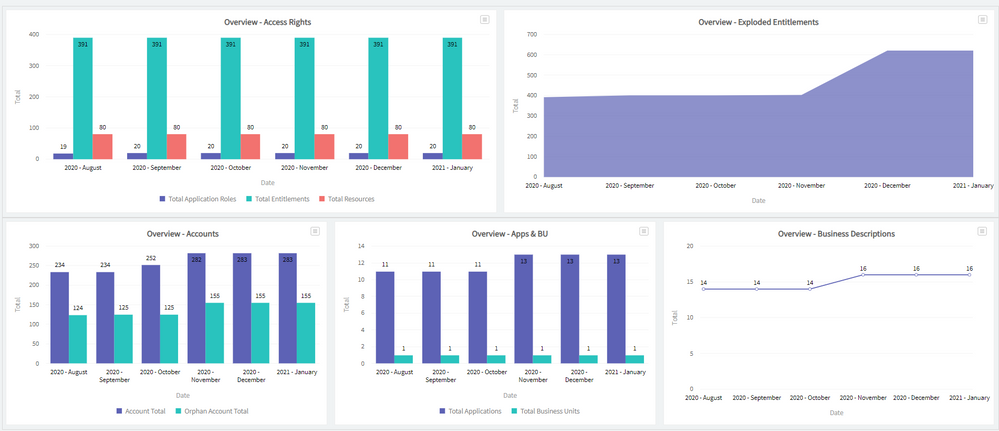Open the Exploded Entitlements chart menu icon
This screenshot has width=999, height=431.
pyautogui.click(x=981, y=19)
